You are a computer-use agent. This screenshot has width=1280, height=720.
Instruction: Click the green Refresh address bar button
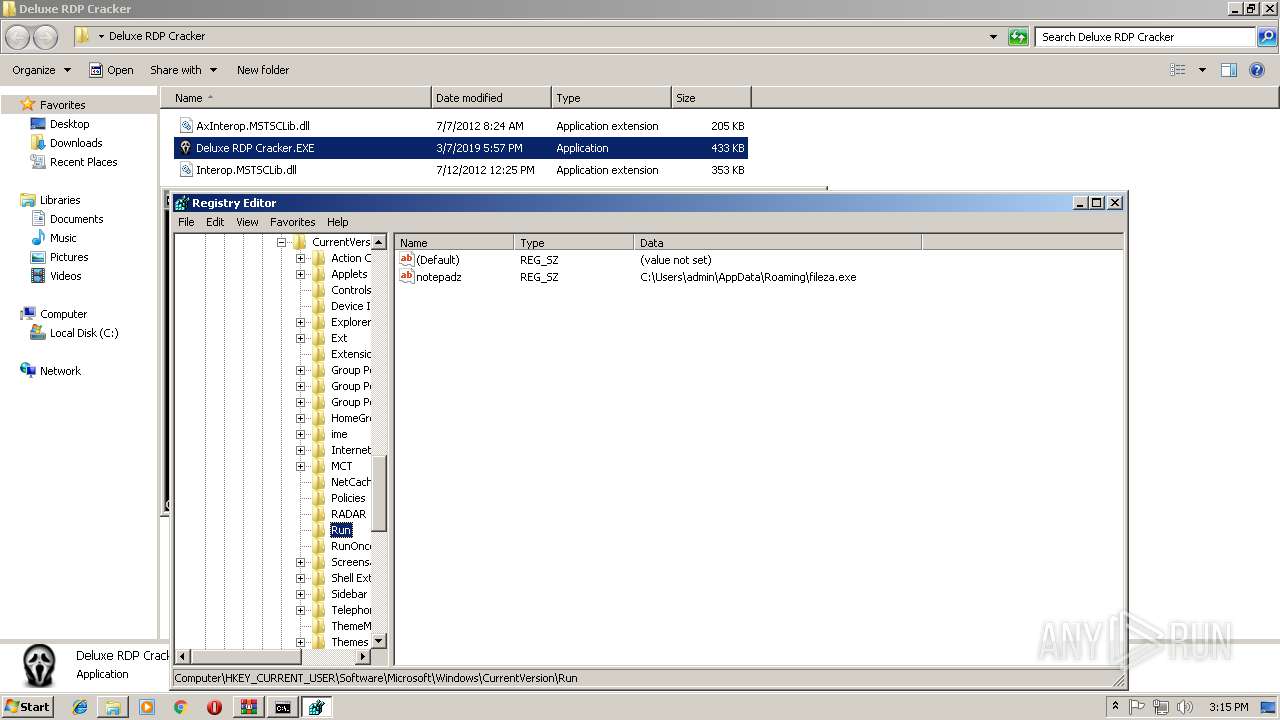(x=1018, y=37)
